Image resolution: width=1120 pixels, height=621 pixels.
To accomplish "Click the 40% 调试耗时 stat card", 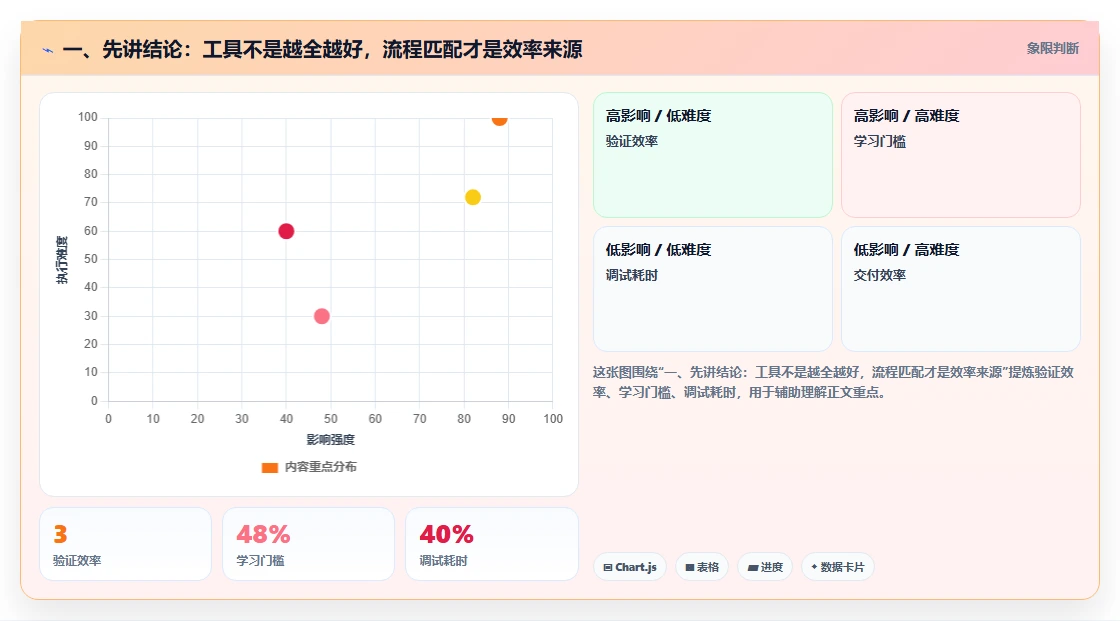I will tap(491, 544).
